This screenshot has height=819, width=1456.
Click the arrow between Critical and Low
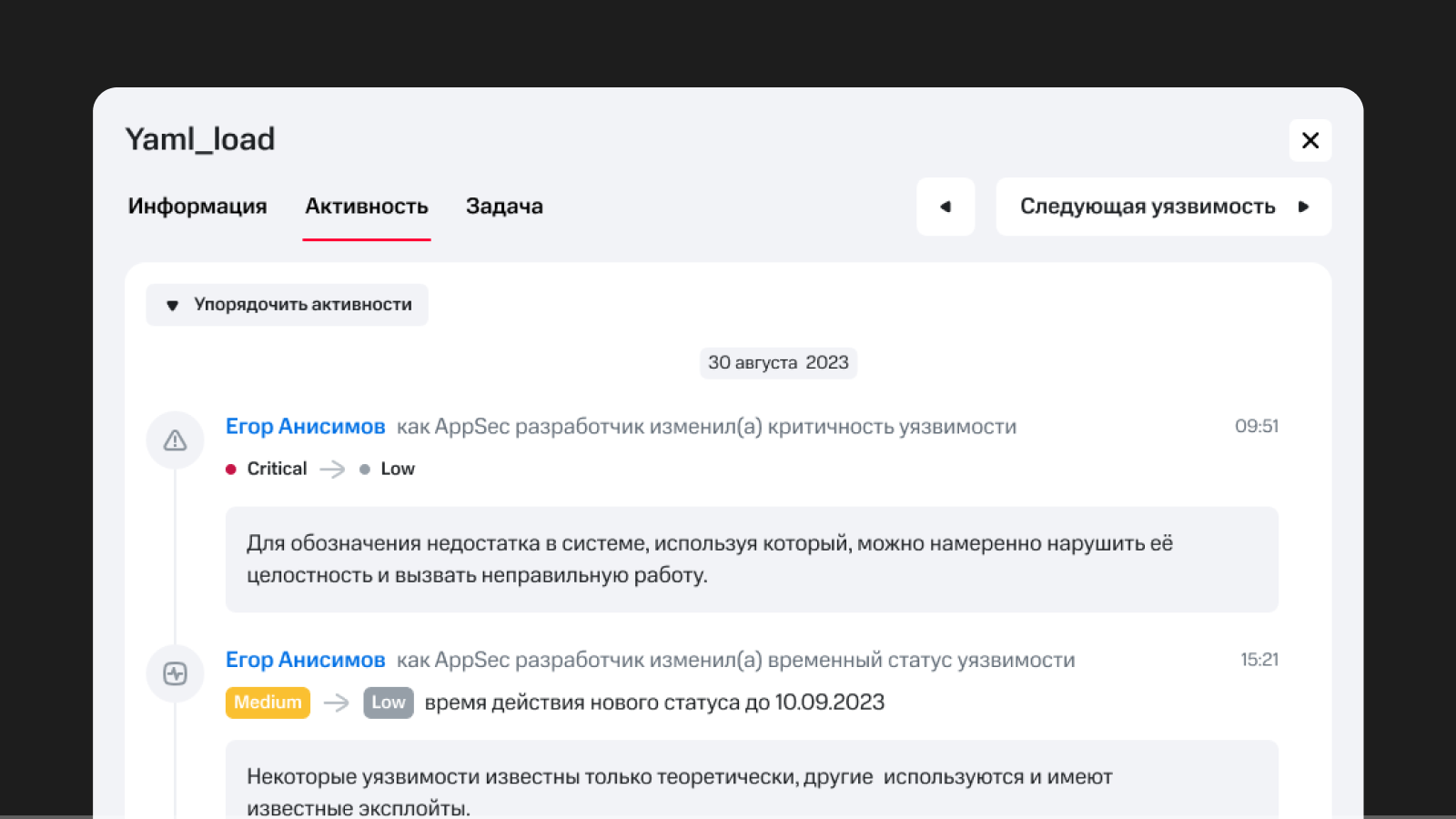pos(333,470)
